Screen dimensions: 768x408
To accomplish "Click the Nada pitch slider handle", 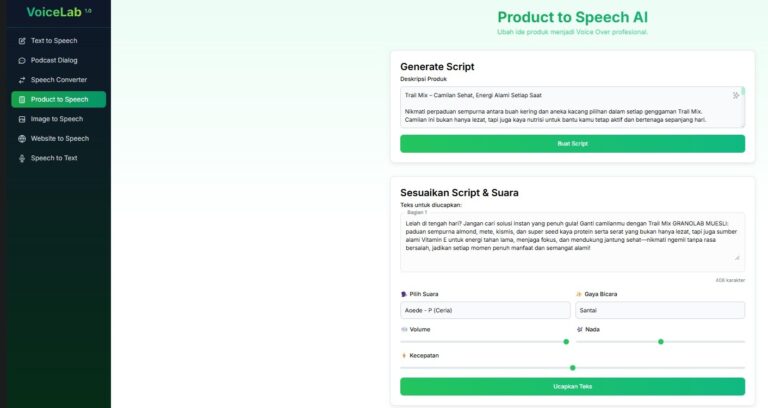I will 661,342.
